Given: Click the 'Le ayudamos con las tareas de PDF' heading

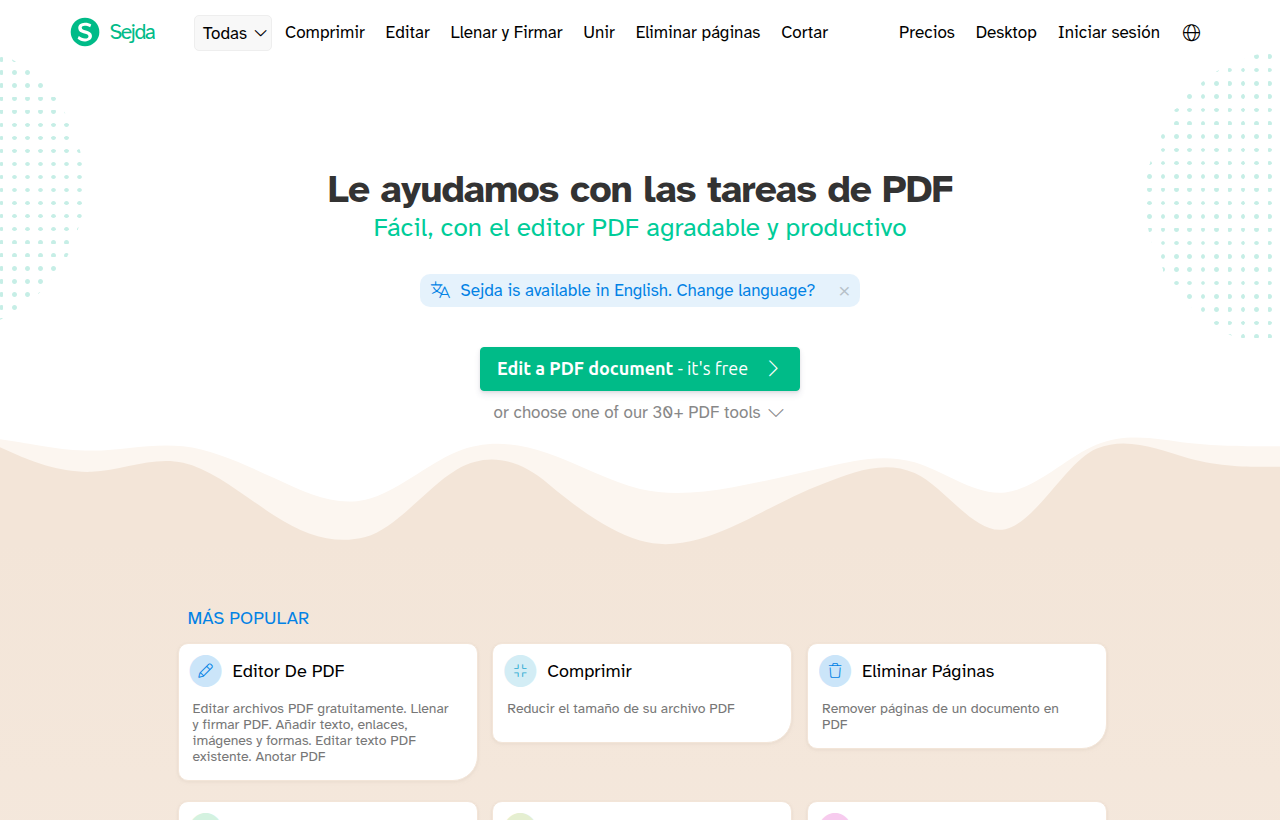Looking at the screenshot, I should coord(640,189).
